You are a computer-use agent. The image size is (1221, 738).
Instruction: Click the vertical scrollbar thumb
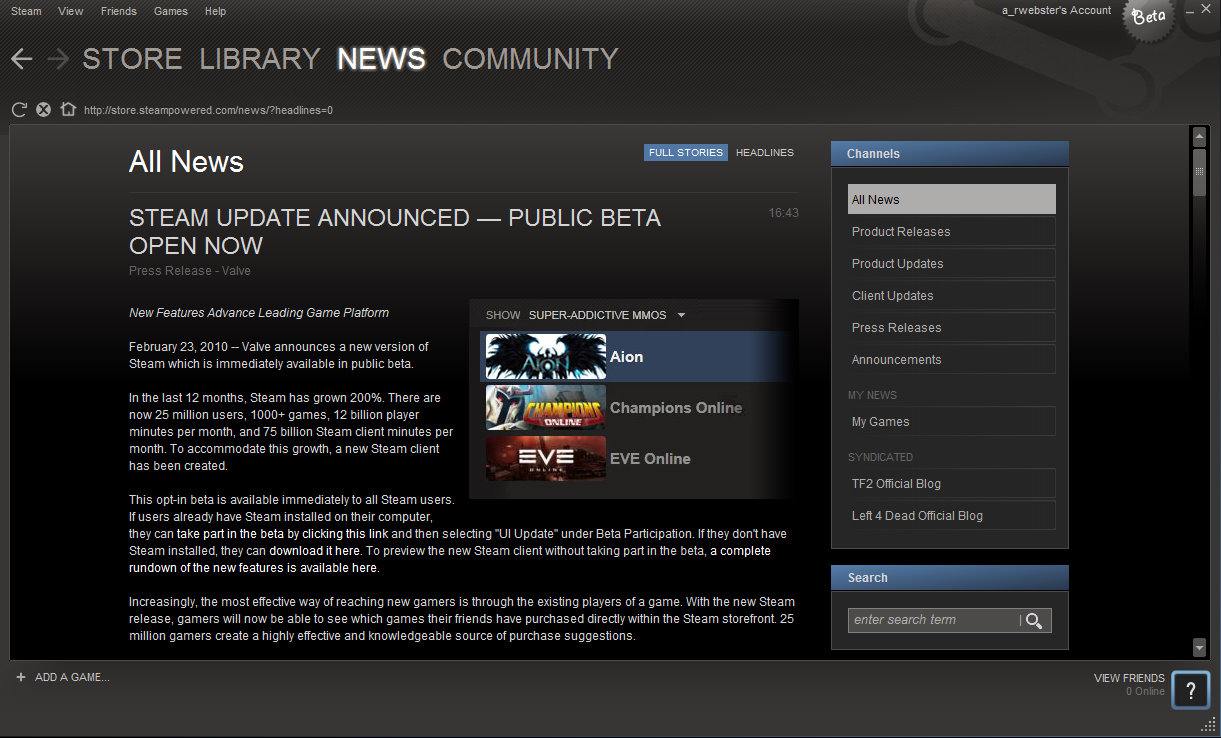point(1199,171)
